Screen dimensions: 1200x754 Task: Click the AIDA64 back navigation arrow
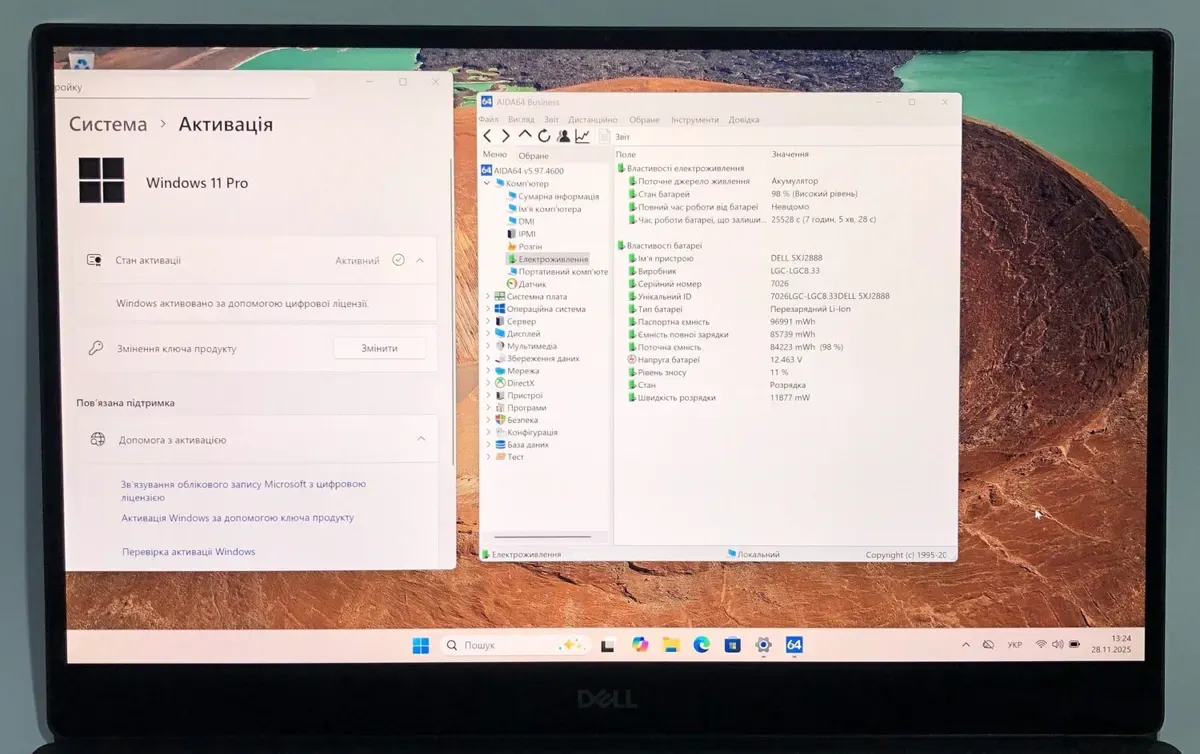pyautogui.click(x=487, y=136)
